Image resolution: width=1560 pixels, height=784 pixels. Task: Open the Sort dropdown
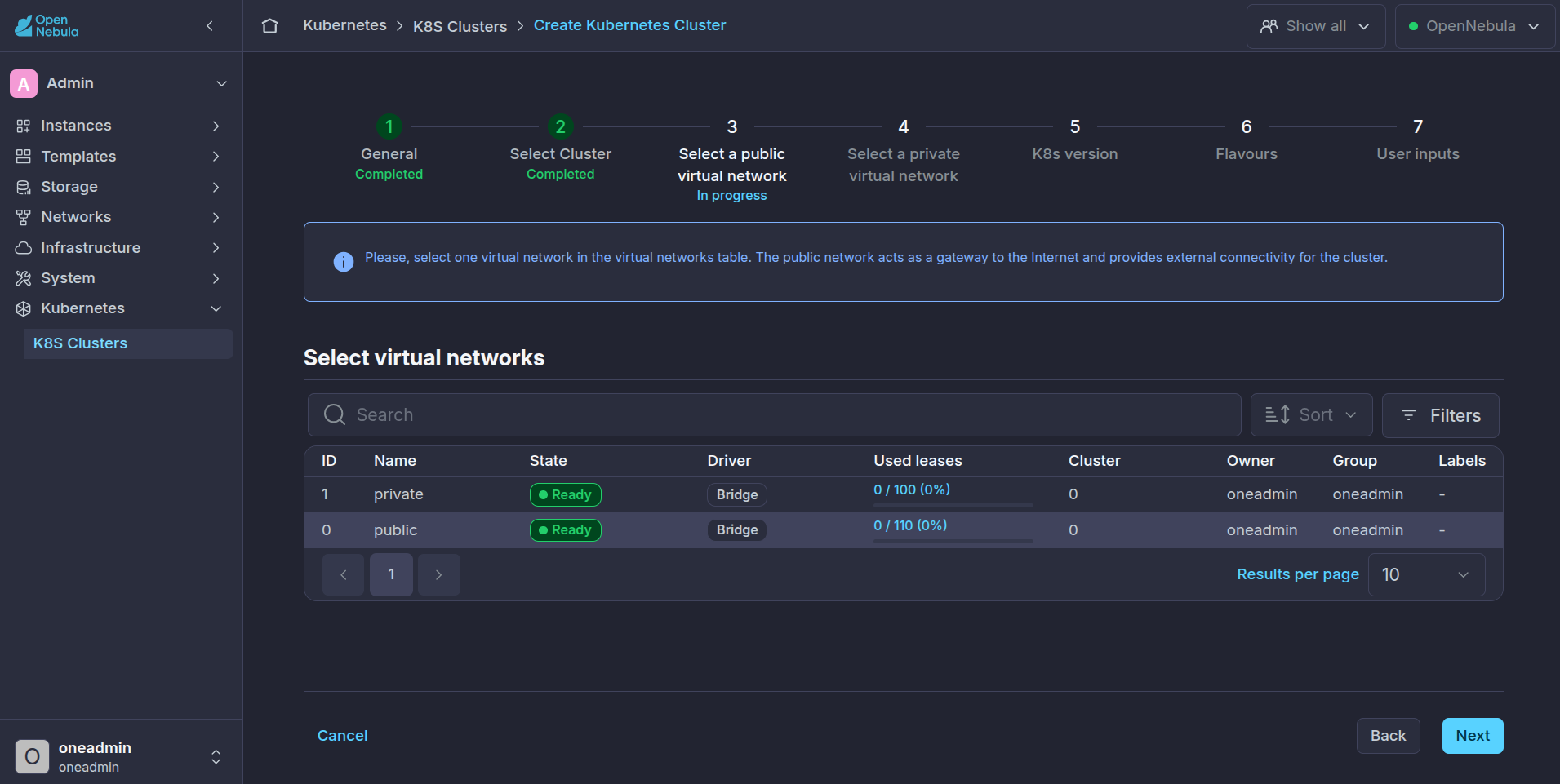1311,414
